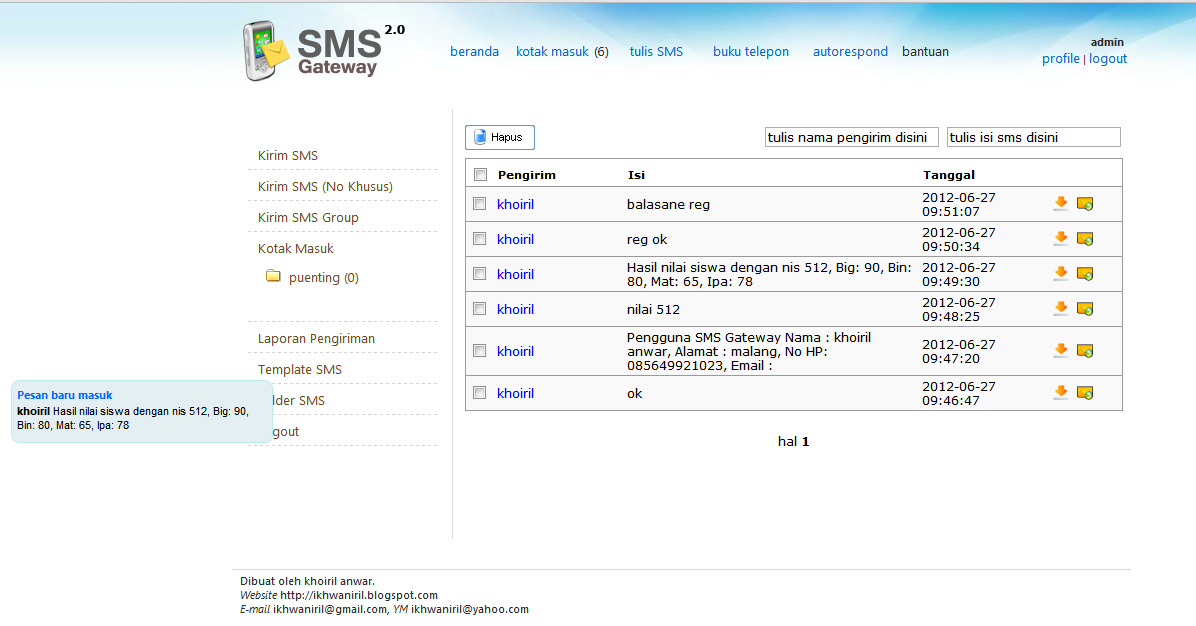
Task: Check the box for the "balasane reg" message
Action: click(x=480, y=204)
